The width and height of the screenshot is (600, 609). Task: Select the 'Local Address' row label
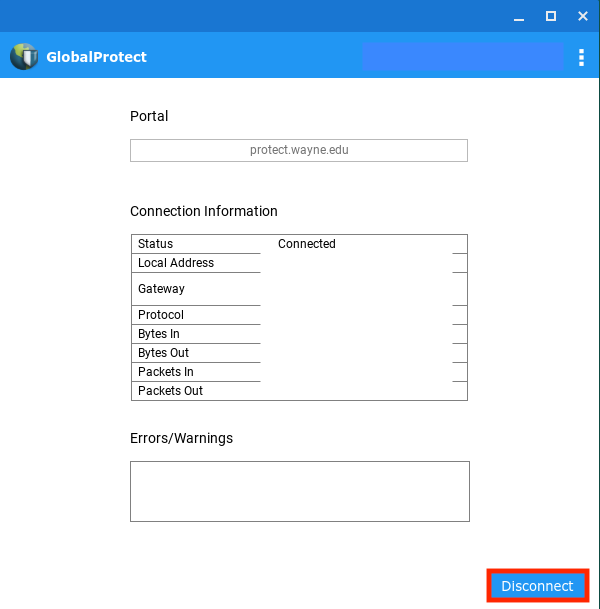pos(176,263)
